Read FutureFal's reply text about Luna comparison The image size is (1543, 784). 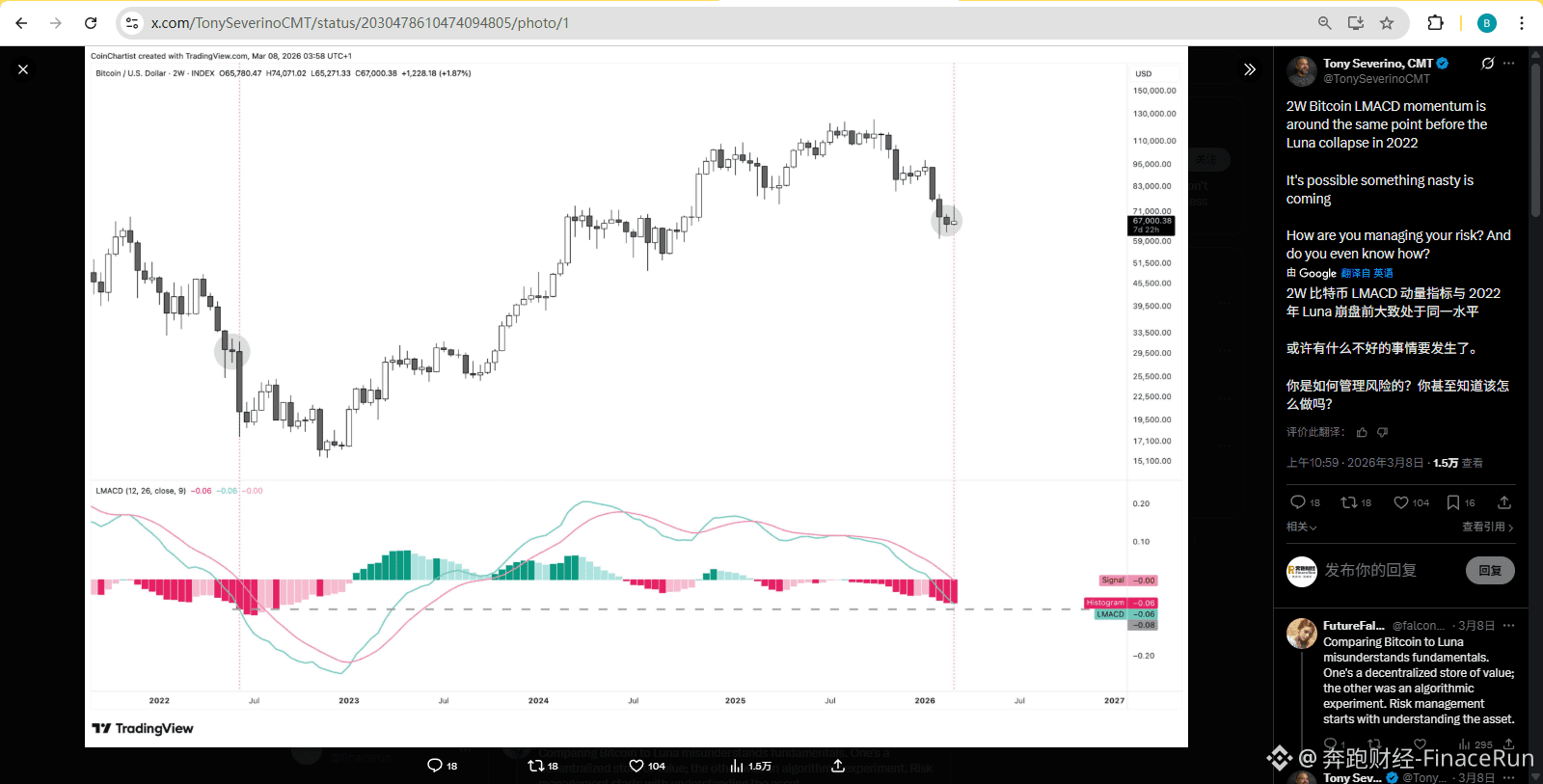pos(1419,681)
